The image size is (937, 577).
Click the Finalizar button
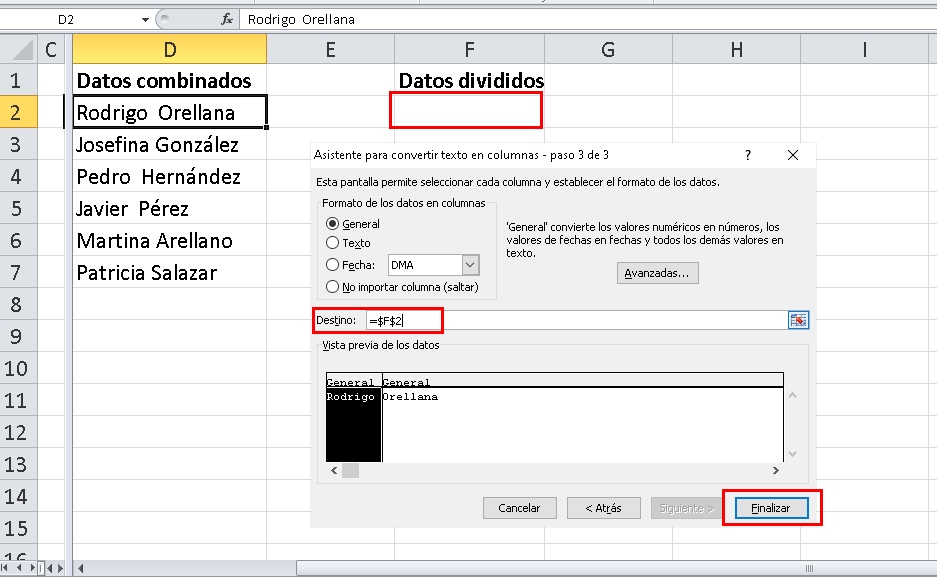click(770, 508)
